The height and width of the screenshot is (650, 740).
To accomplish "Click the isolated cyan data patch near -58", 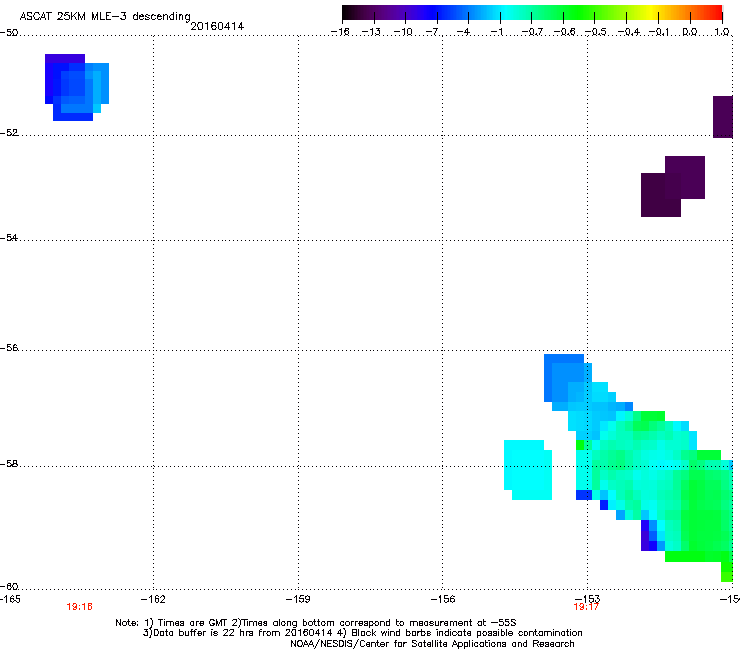I will point(528,470).
